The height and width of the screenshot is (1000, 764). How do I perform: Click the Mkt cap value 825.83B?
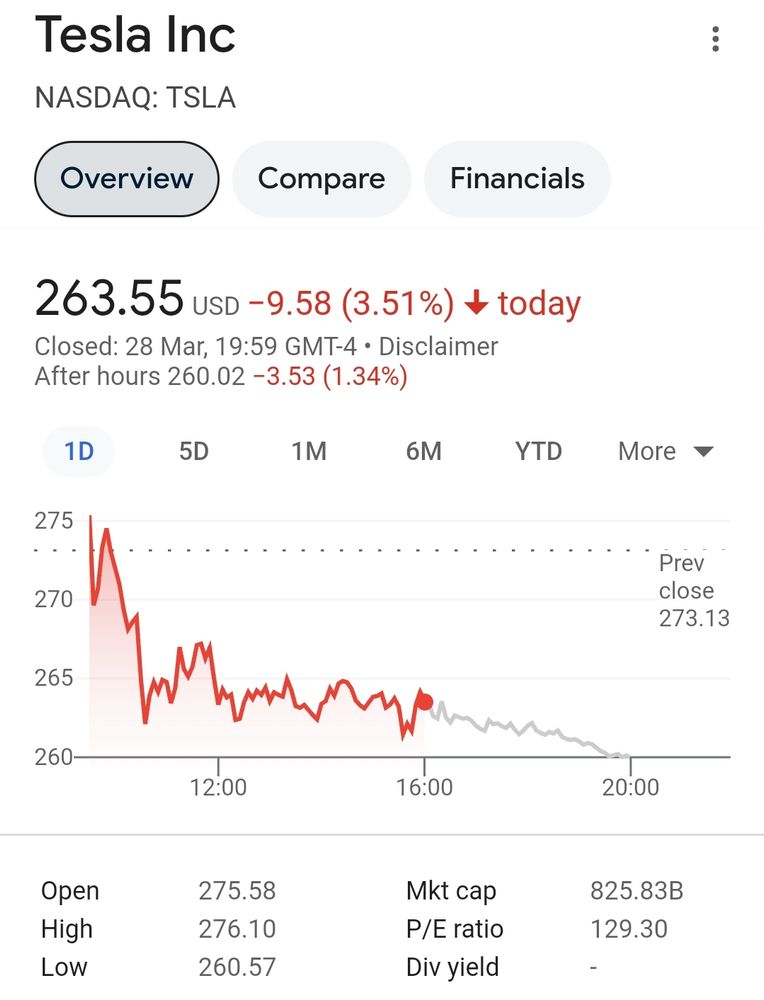636,890
